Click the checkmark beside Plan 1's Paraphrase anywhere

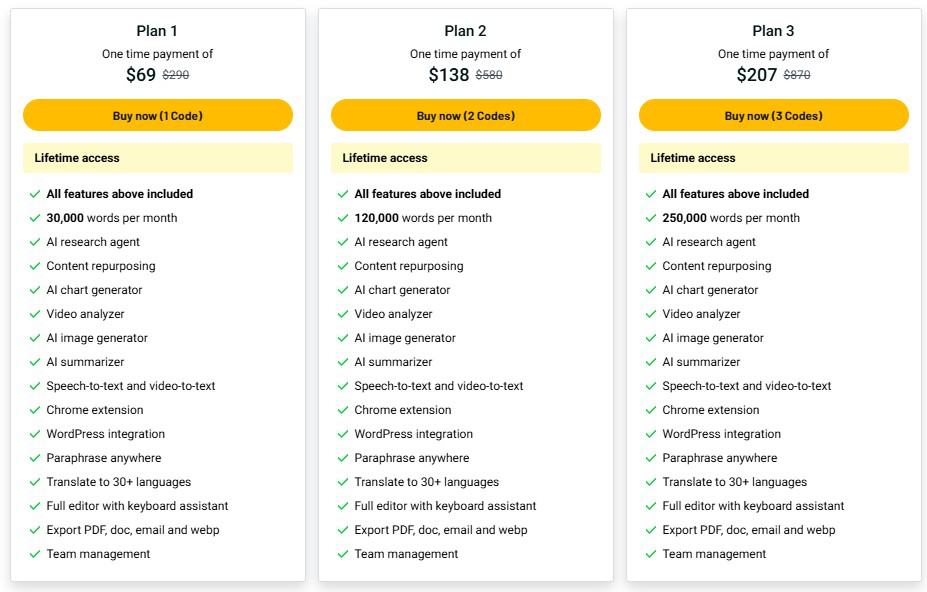34,458
